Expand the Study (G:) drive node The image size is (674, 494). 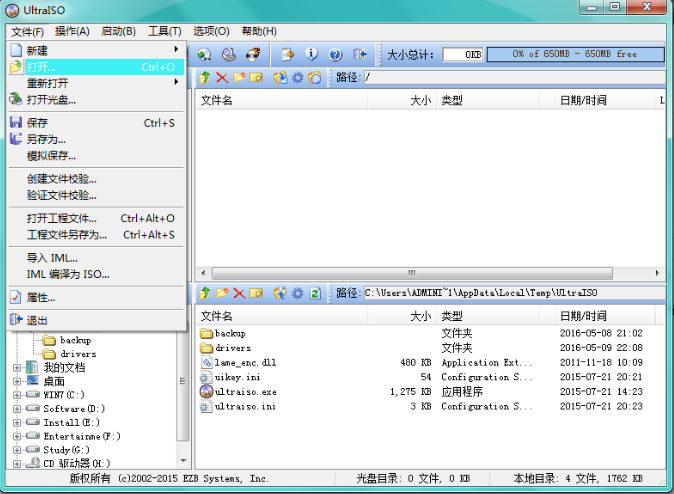[17, 450]
